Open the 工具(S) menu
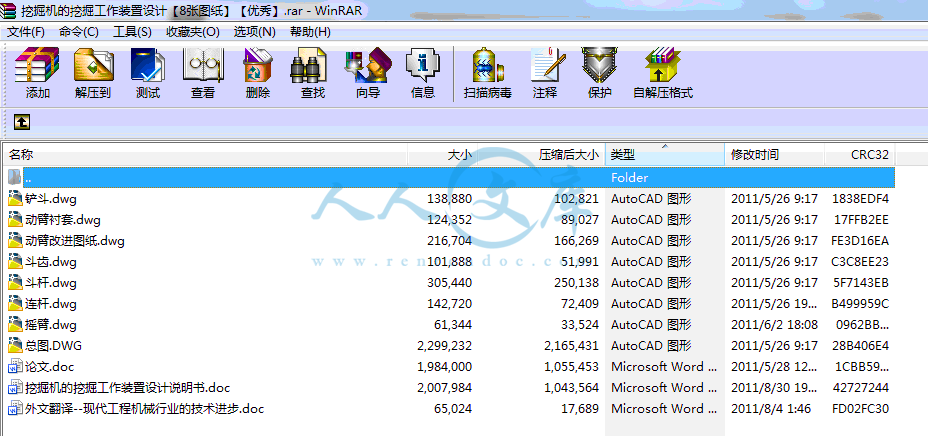The width and height of the screenshot is (928, 436). tap(133, 31)
